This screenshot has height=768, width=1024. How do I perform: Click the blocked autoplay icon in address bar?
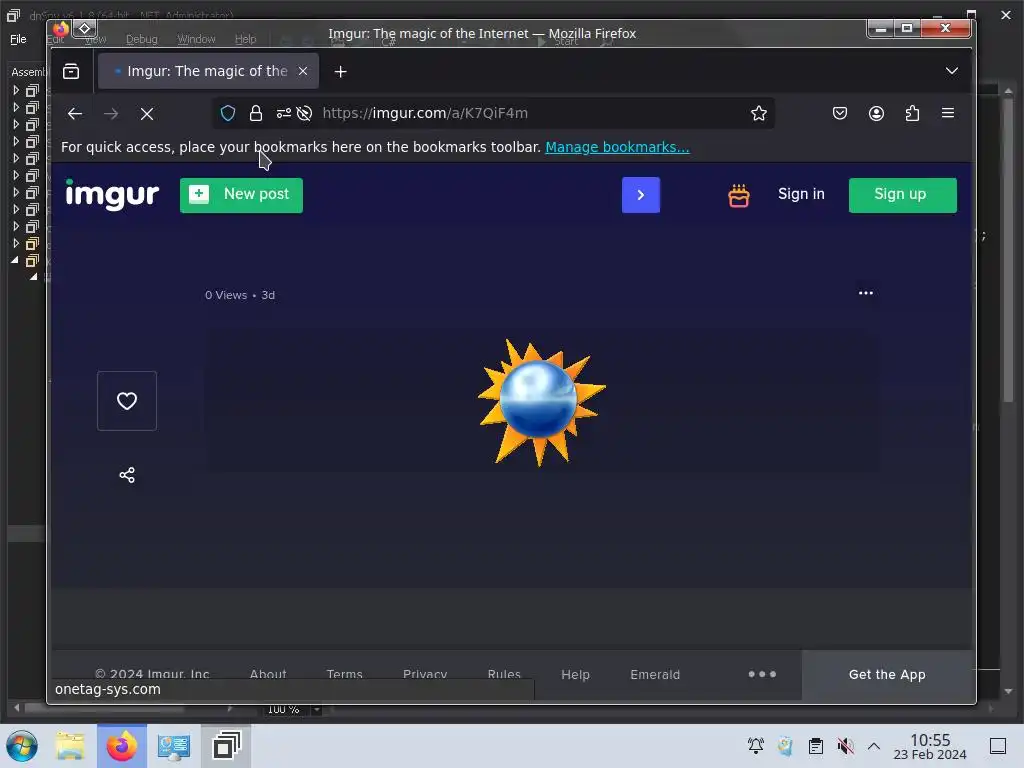pos(304,114)
